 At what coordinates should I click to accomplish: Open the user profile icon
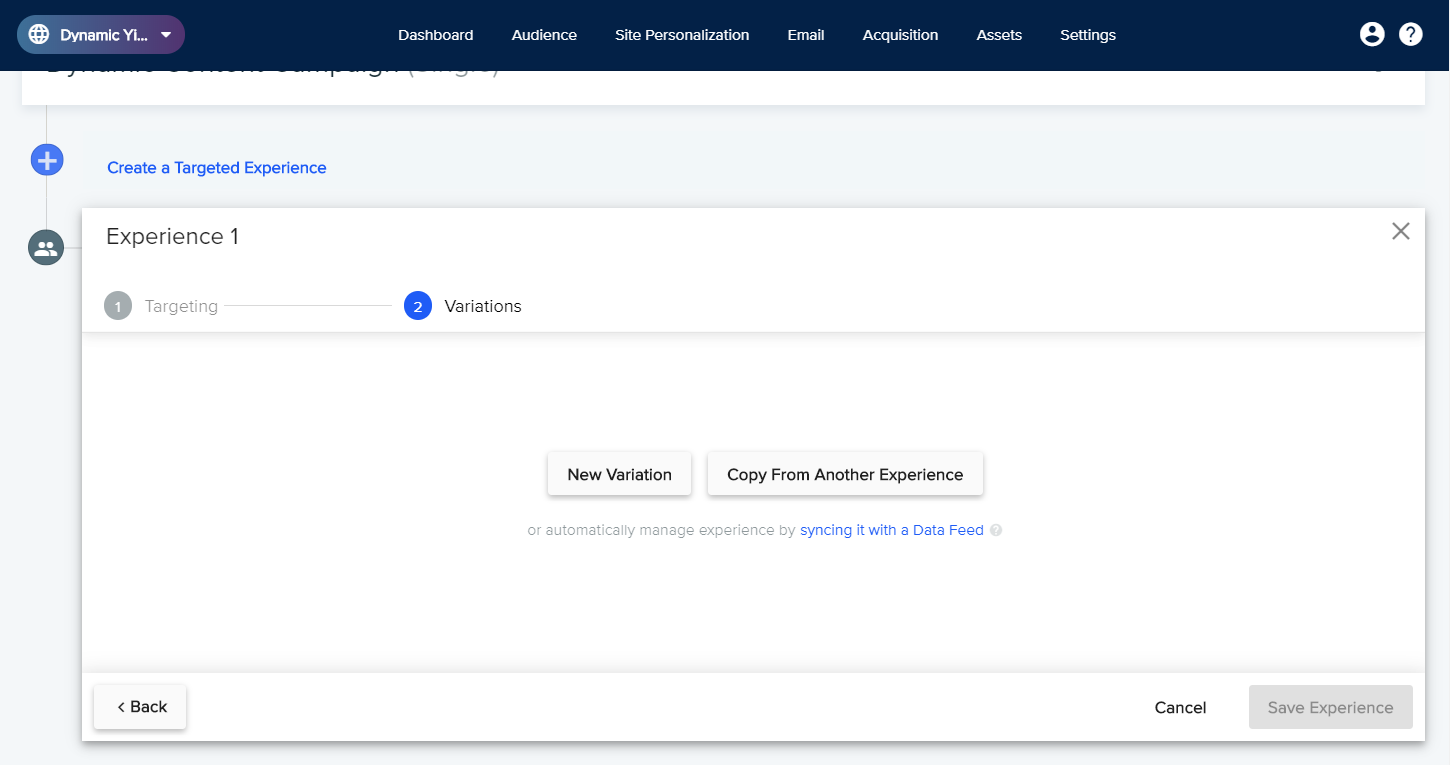1372,33
